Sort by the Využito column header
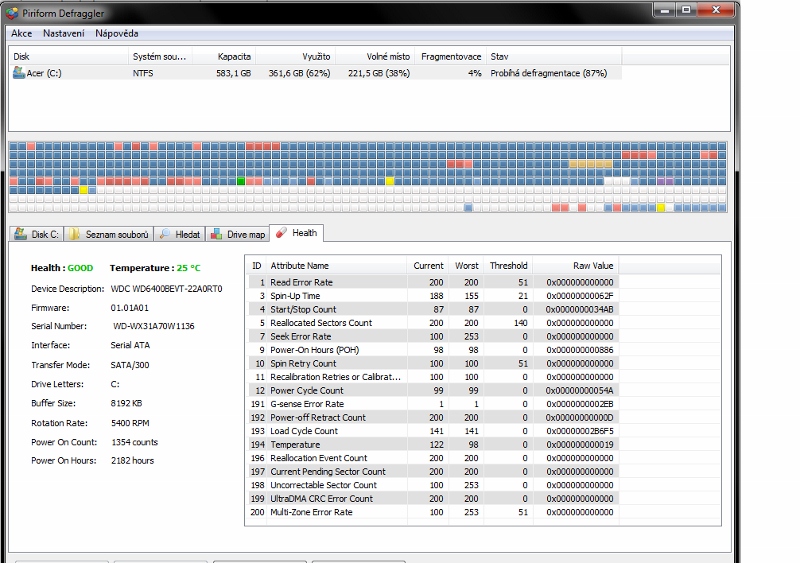This screenshot has height=563, width=800. tap(295, 57)
